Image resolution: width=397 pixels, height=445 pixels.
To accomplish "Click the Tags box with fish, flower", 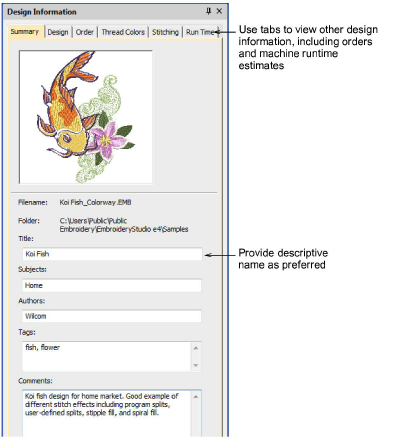I will click(x=107, y=356).
